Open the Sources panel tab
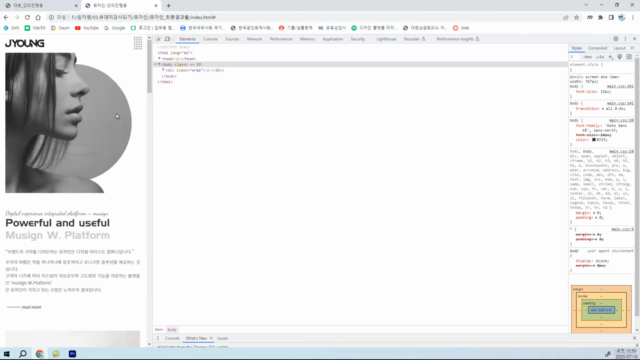 pyautogui.click(x=232, y=39)
